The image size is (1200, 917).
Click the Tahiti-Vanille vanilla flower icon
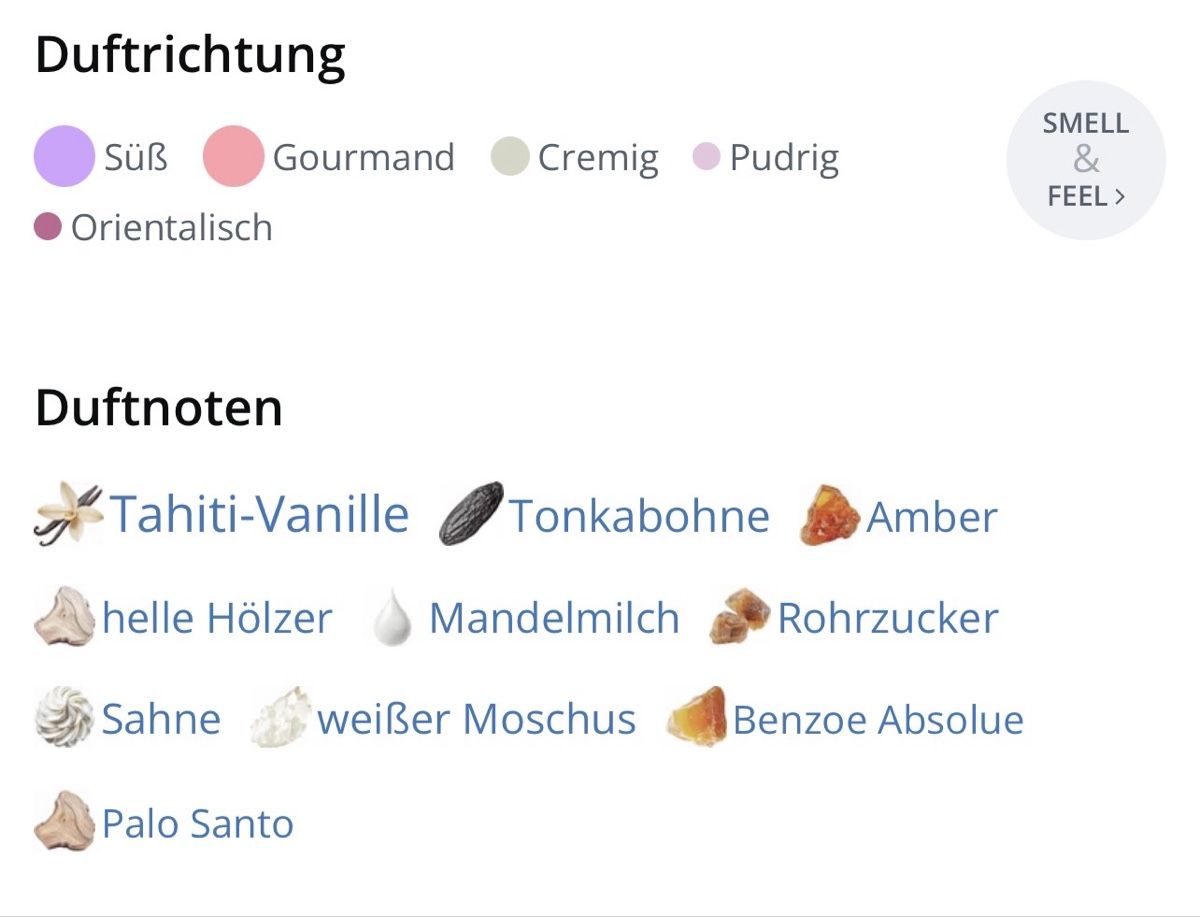68,513
